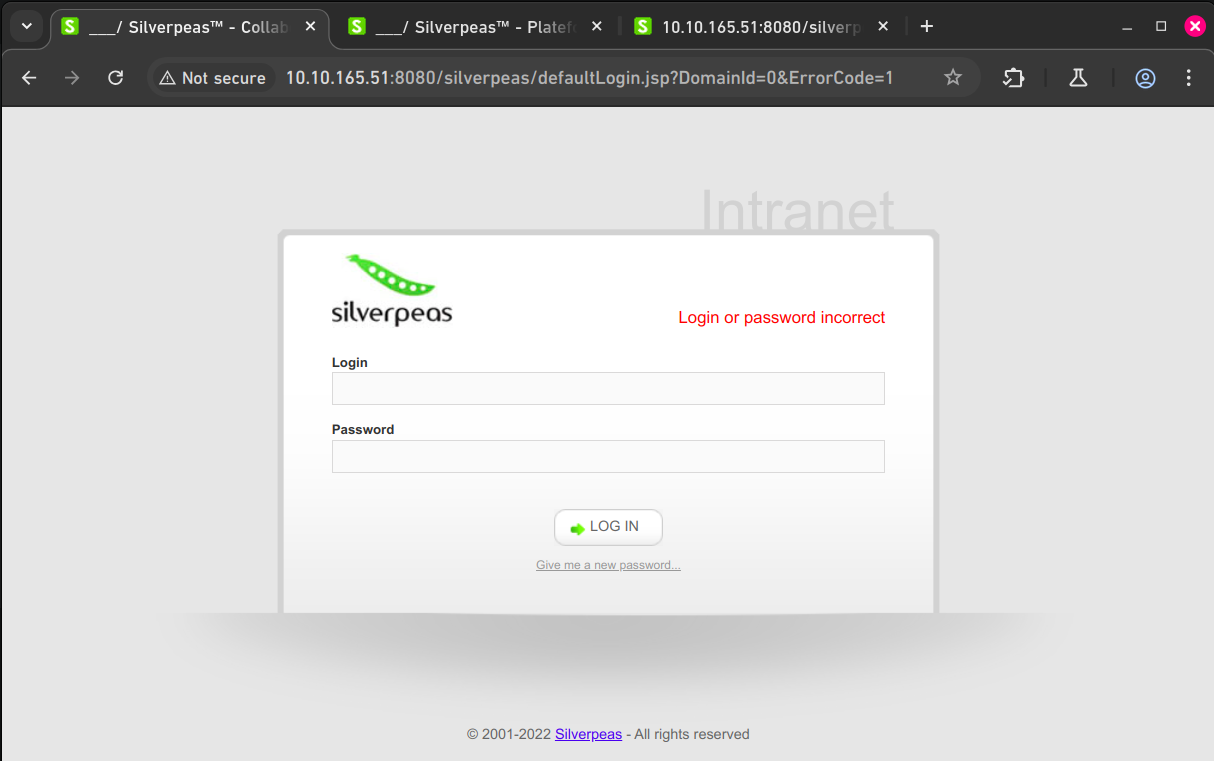Switch to the 10.10.165.51:8080/silverp tab
Screen dimensions: 1214x761
[763, 27]
